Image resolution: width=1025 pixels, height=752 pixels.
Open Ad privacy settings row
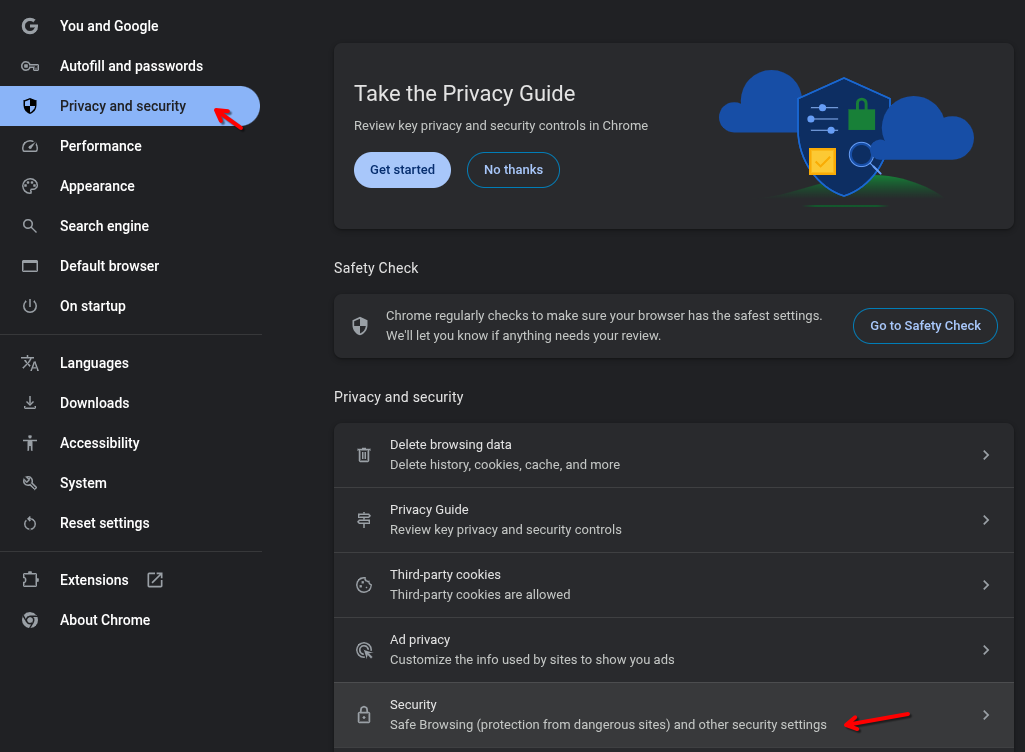point(673,650)
